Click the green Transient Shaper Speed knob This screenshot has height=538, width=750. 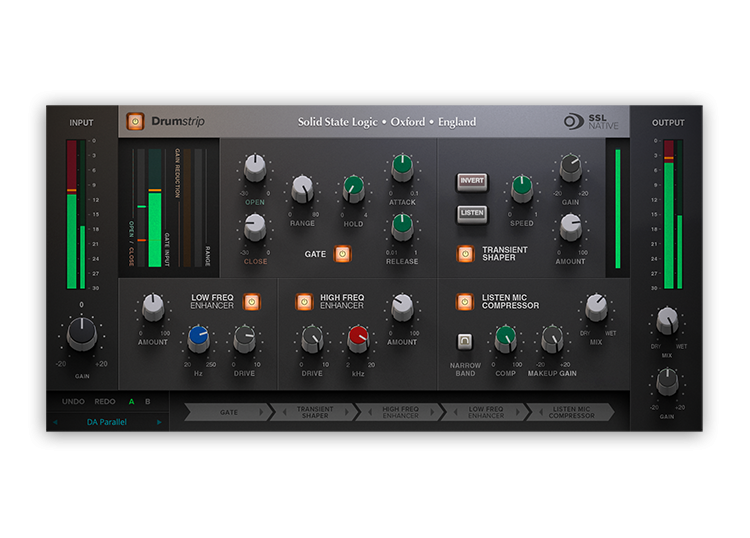(x=522, y=189)
